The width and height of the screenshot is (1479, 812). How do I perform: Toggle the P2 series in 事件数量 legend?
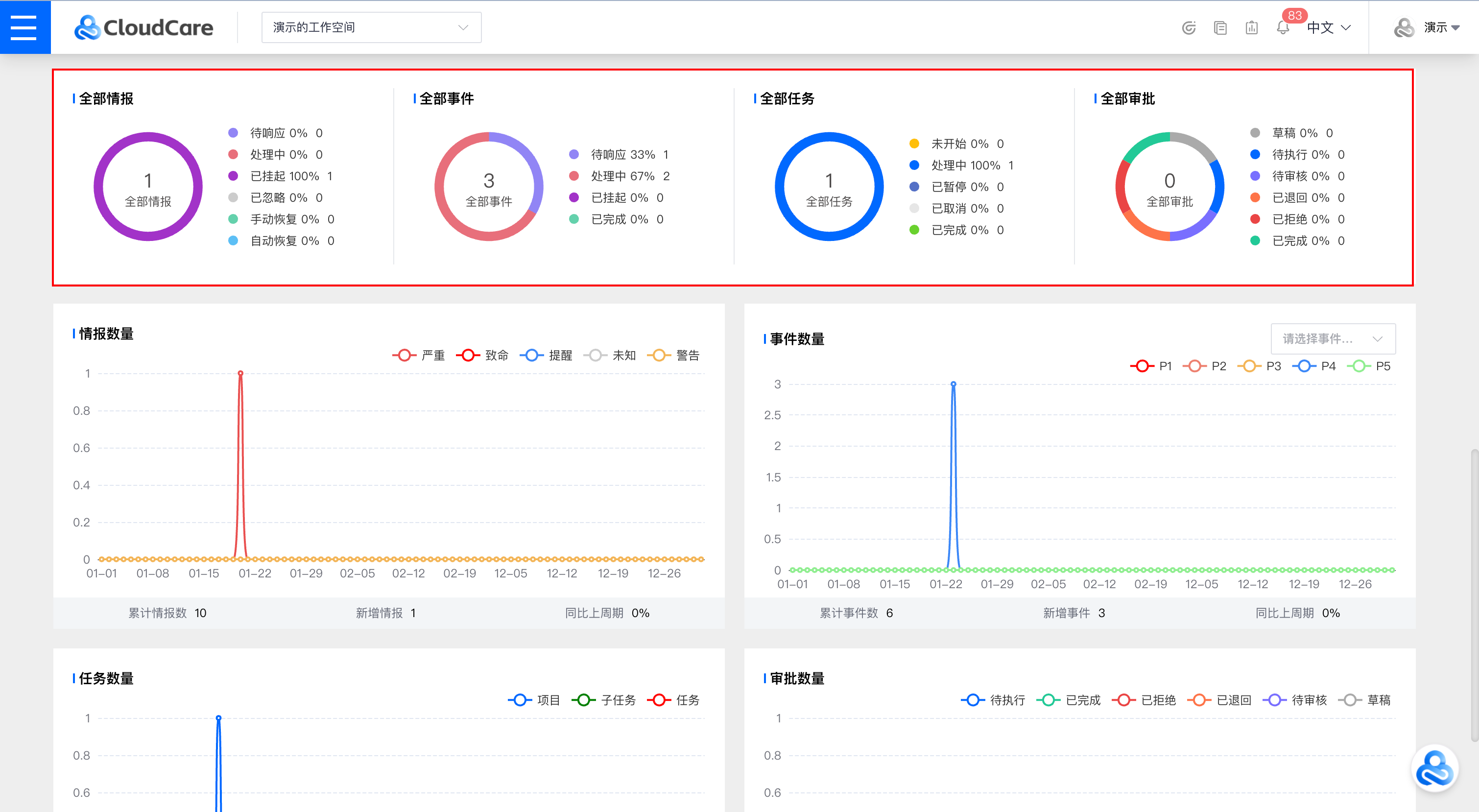pos(1205,366)
